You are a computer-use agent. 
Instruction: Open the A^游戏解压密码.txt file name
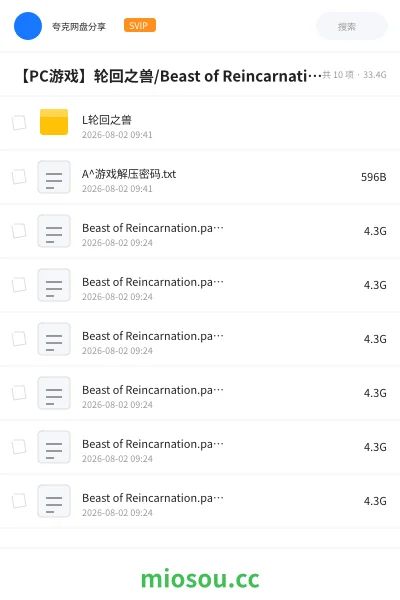point(129,174)
